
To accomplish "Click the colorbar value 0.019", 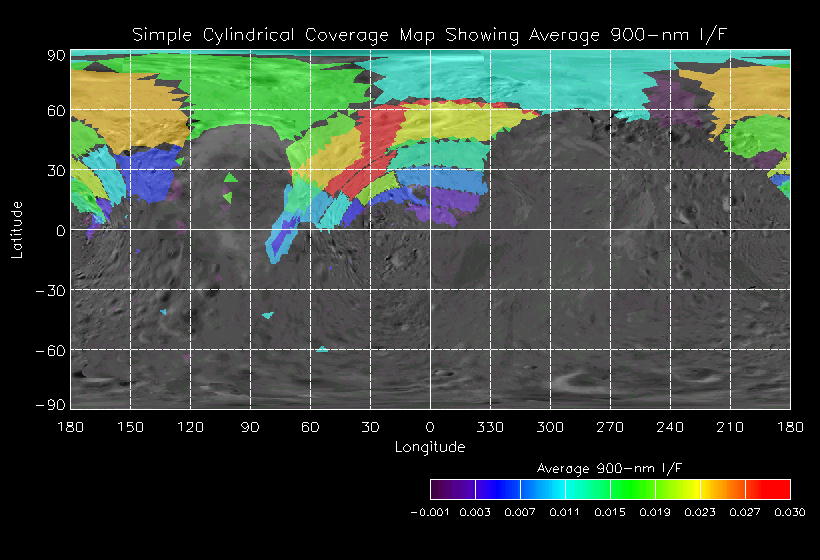I will [x=655, y=512].
